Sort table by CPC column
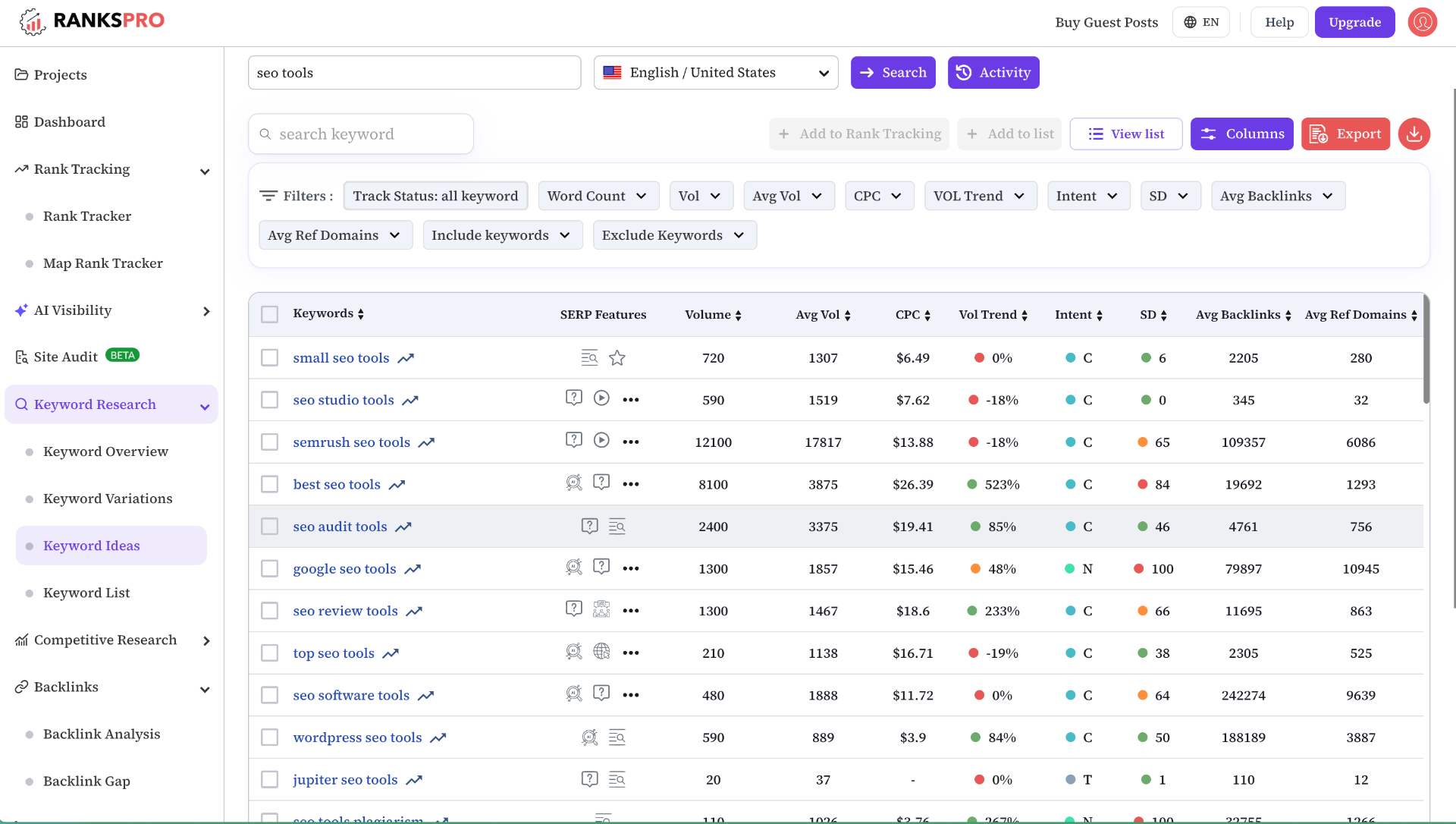This screenshot has height=824, width=1456. 927,315
